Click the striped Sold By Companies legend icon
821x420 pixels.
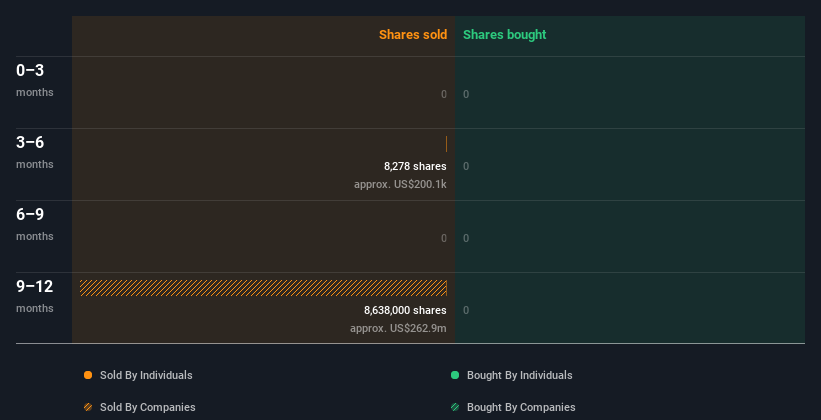(x=88, y=407)
